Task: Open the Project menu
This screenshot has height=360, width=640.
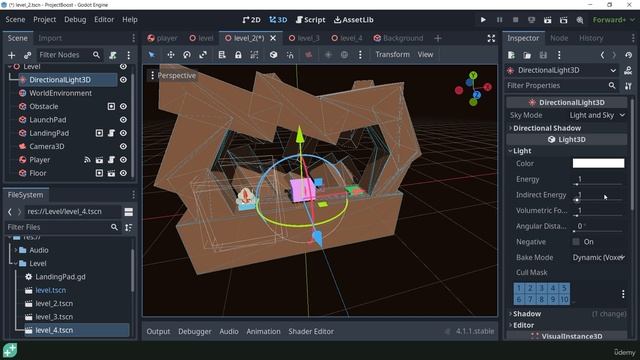Action: tap(44, 20)
